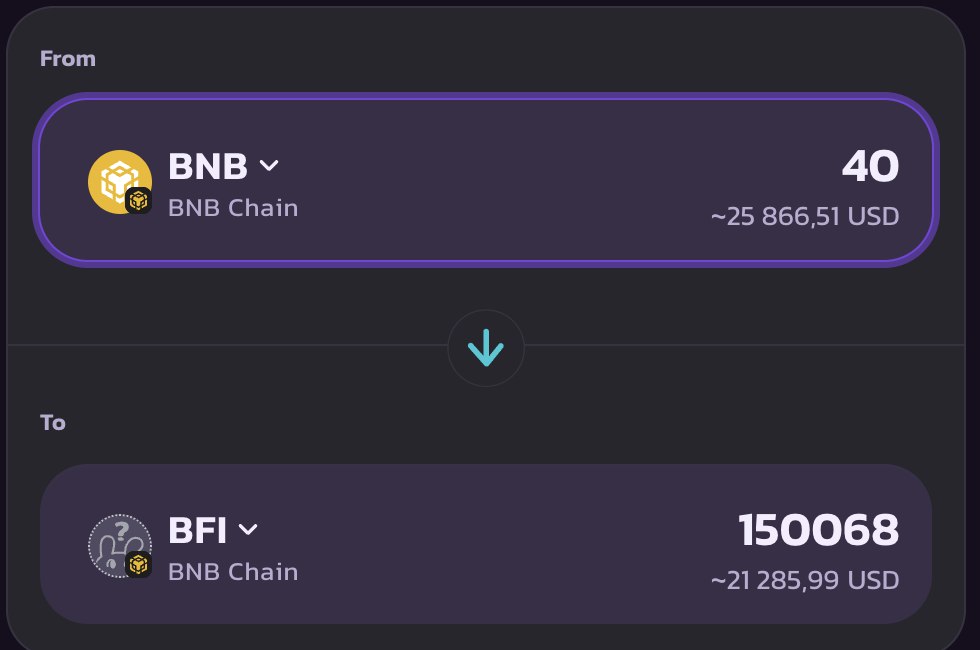This screenshot has height=650, width=980.
Task: Click the yellow BNB token logo
Action: pyautogui.click(x=119, y=181)
